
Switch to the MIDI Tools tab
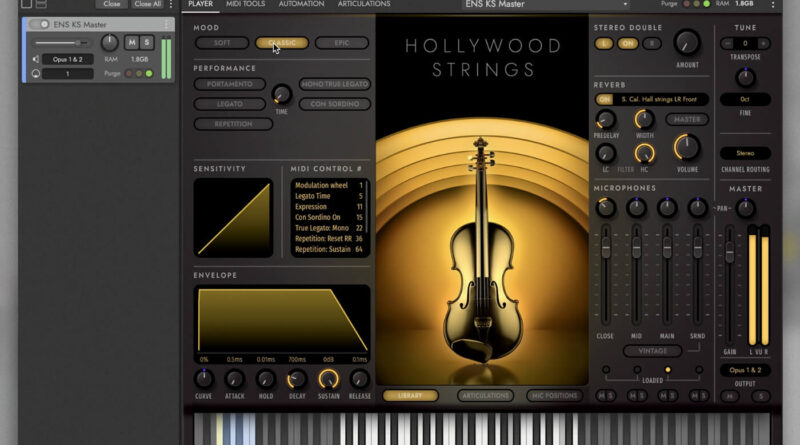(245, 4)
